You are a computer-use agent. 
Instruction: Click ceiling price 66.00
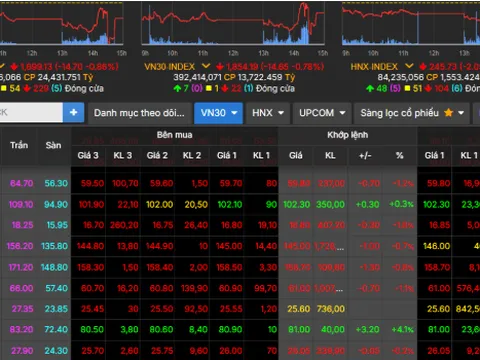pyautogui.click(x=21, y=288)
